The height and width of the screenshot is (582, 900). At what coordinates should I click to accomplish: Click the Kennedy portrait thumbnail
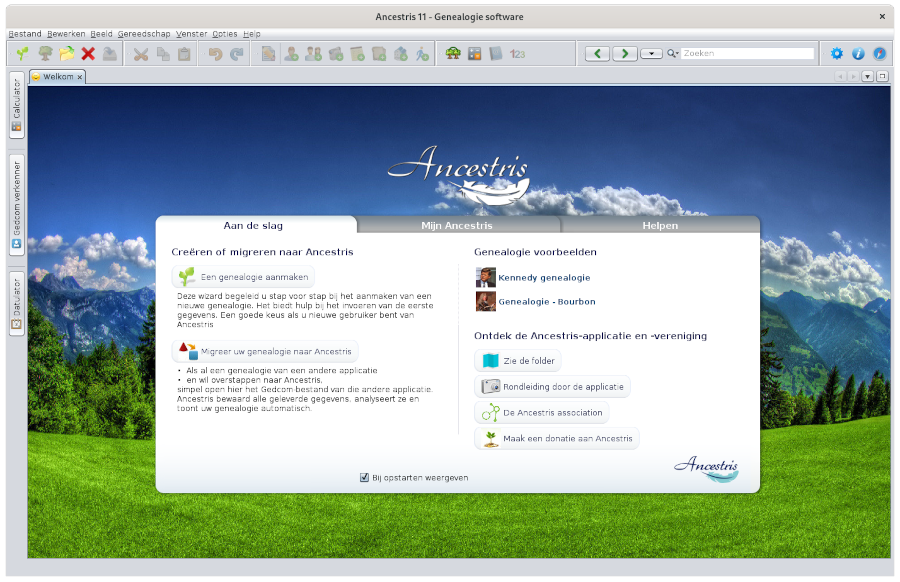tap(486, 277)
